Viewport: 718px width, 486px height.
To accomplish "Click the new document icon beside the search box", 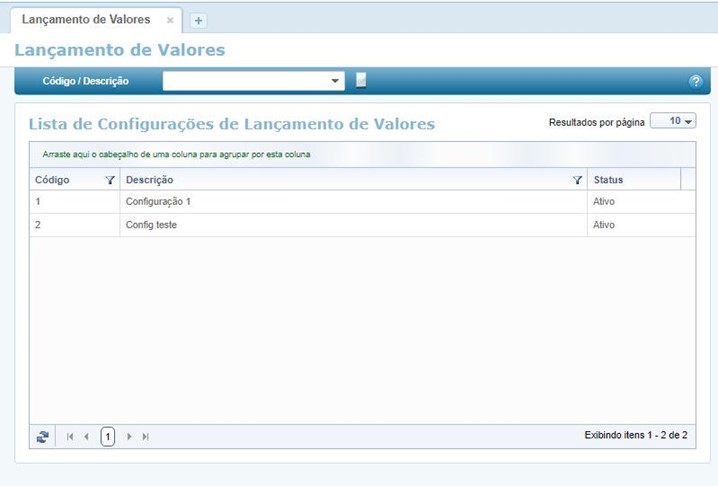I will (361, 80).
